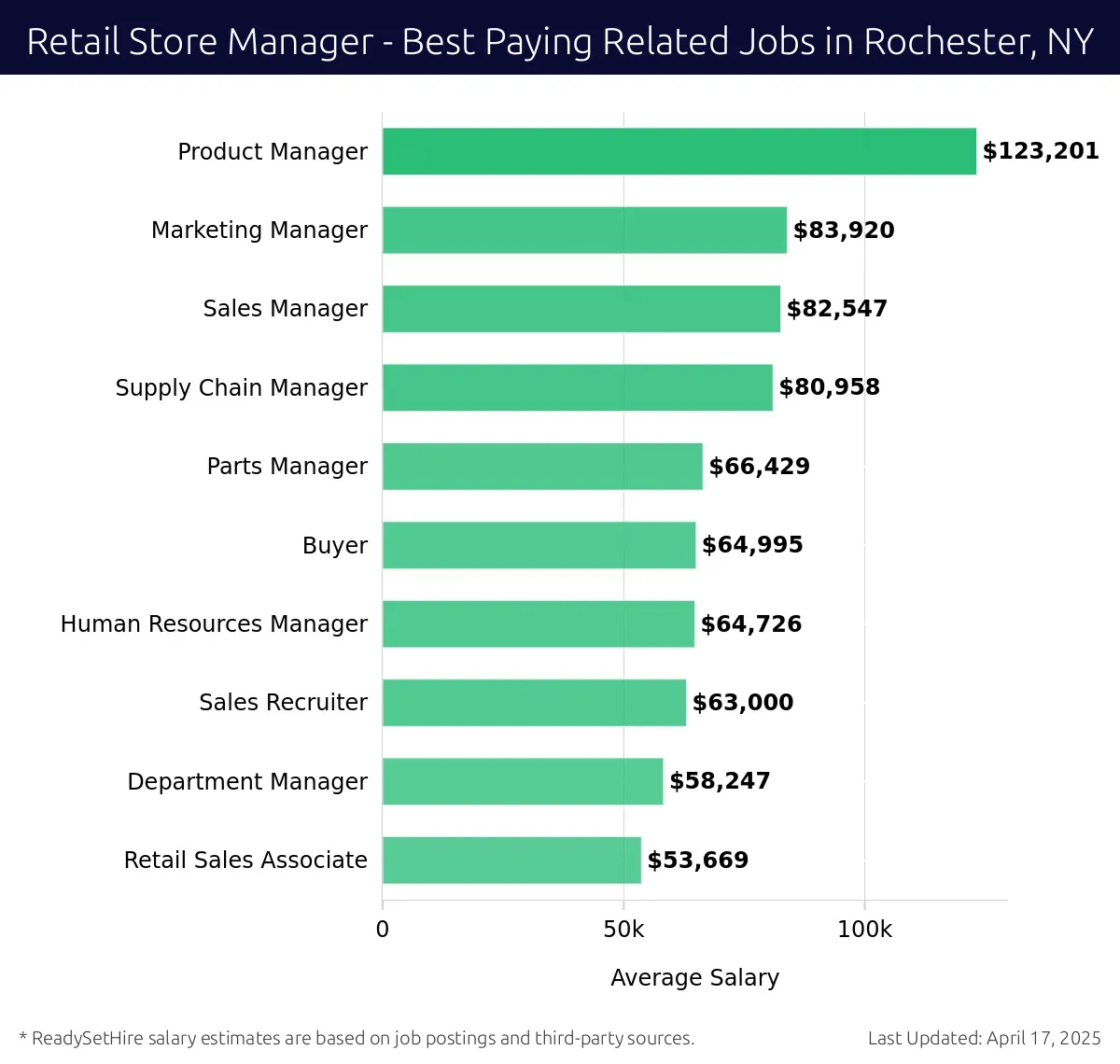Click the 50k axis tick label
This screenshot has height=1064, width=1120.
point(623,930)
